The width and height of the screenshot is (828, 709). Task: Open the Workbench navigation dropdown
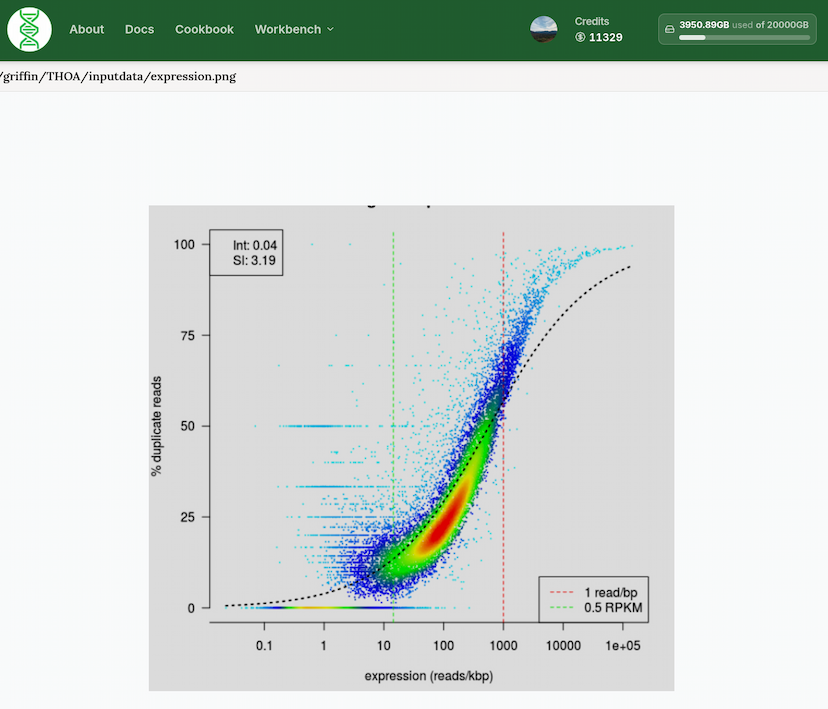(287, 29)
